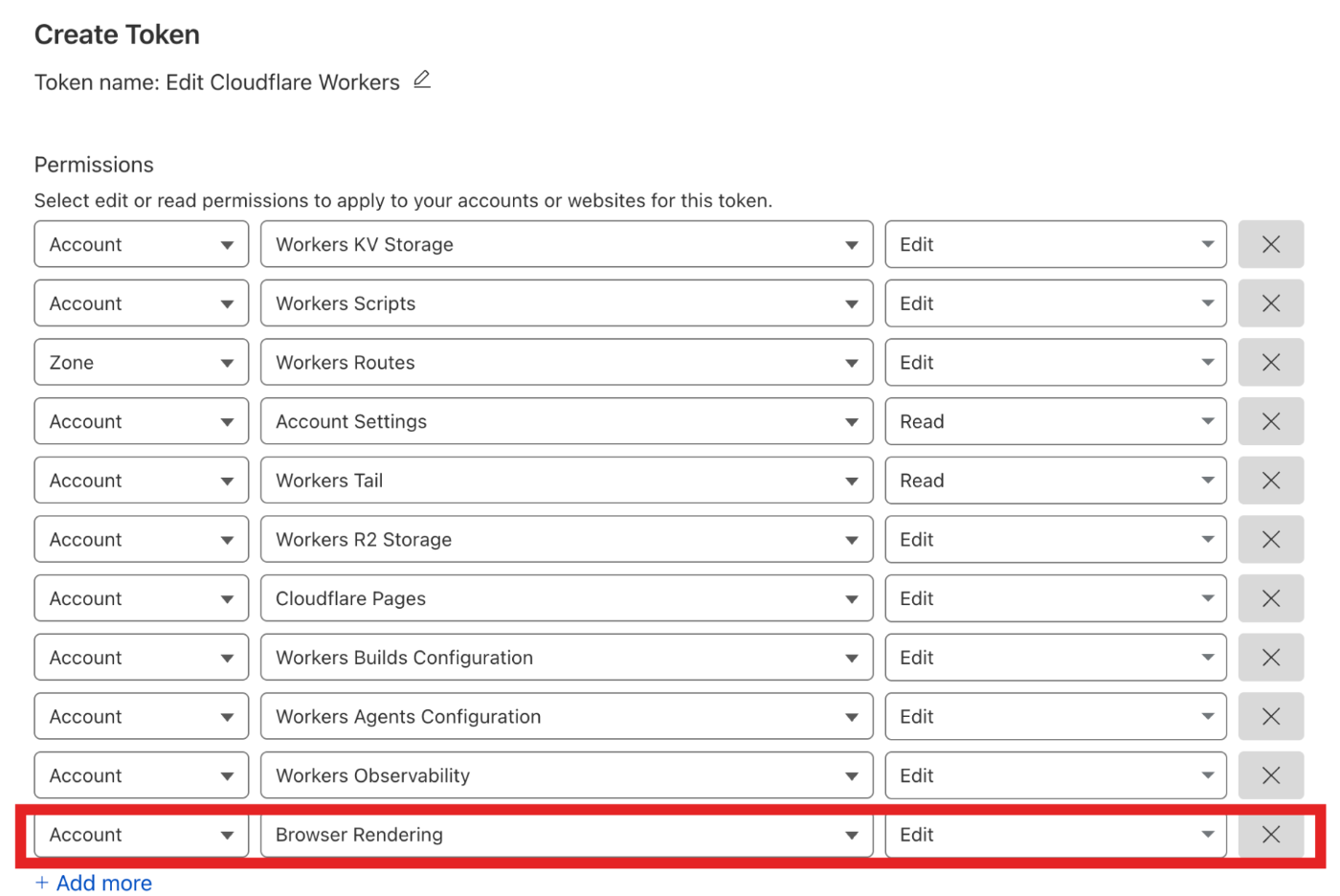Remove the Cloudflare Pages permission row

point(1270,598)
